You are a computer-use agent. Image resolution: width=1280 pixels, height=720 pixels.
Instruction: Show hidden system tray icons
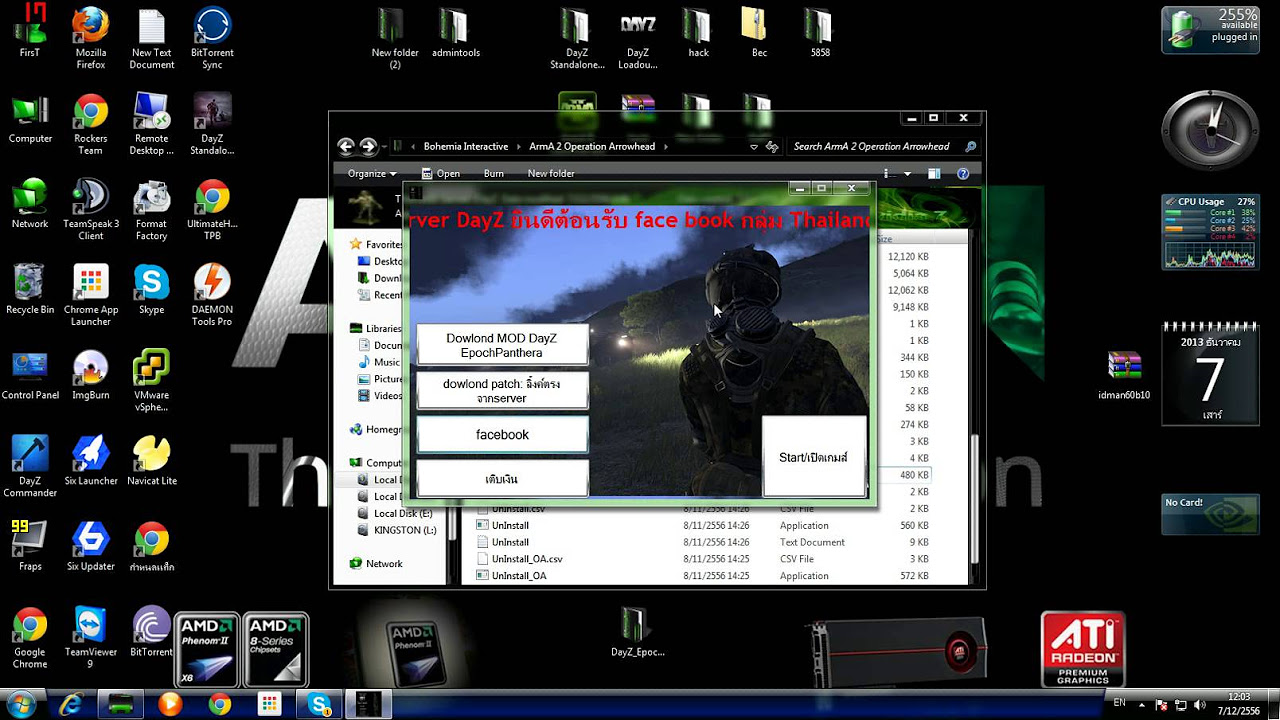[x=1143, y=704]
